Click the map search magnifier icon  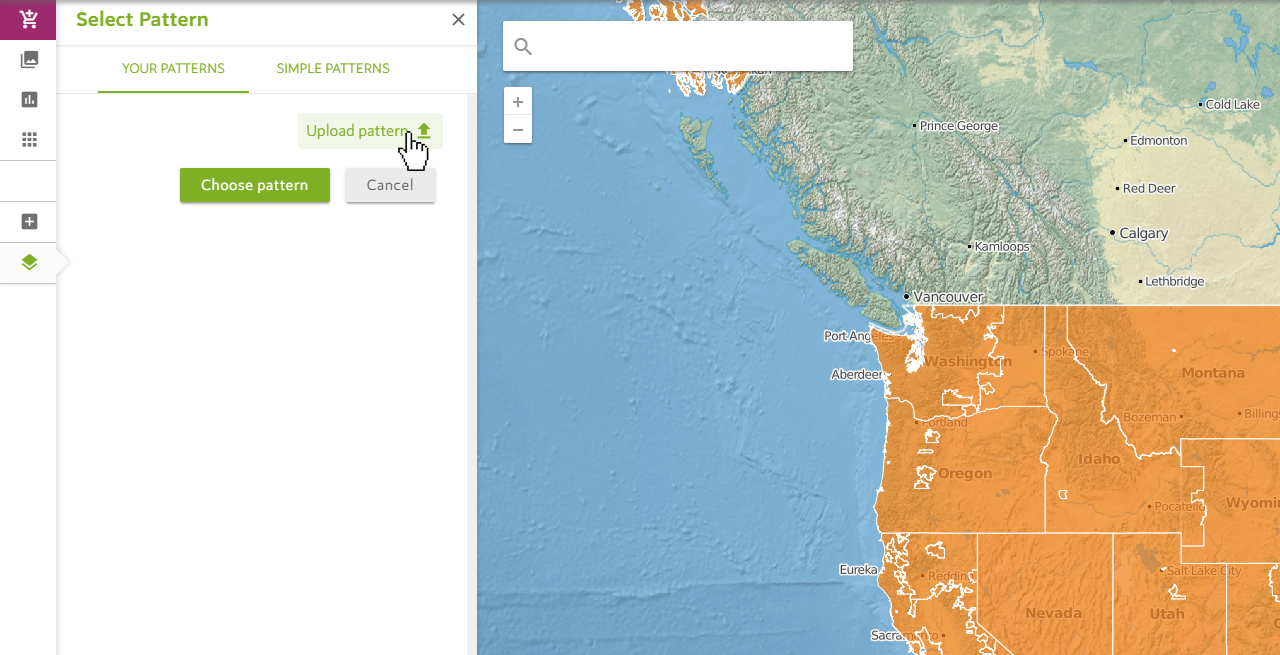[x=523, y=46]
